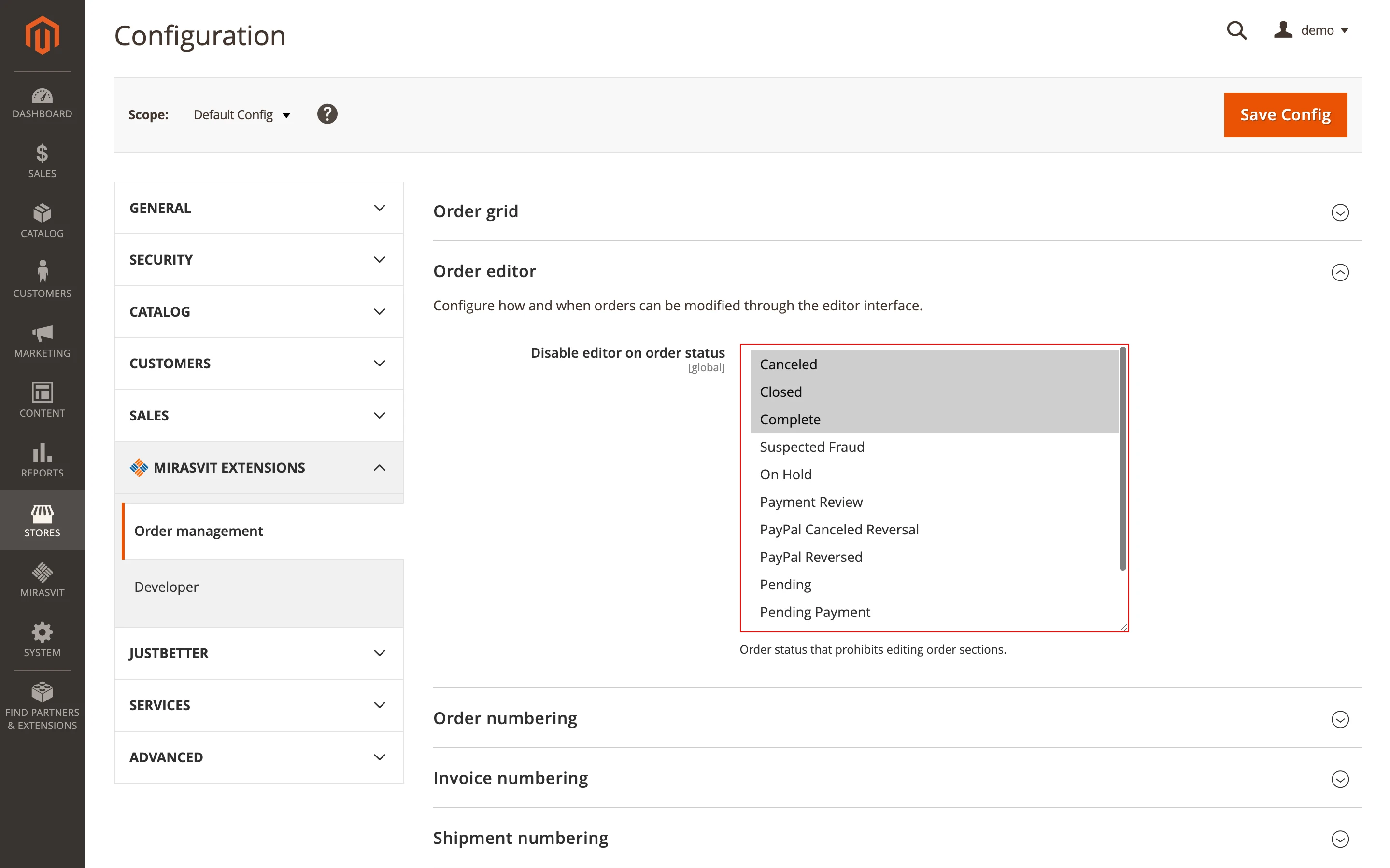Open the Catalog section via sidebar icon
1390x868 pixels.
pos(42,220)
